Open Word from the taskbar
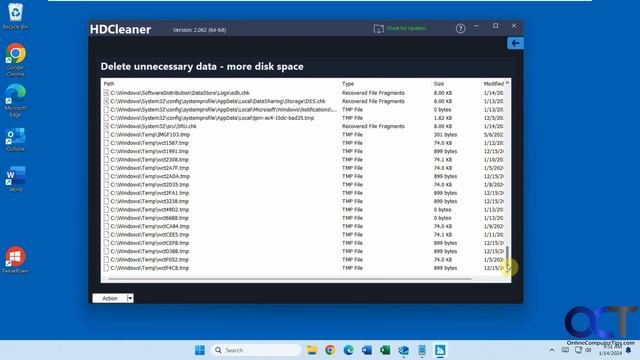This screenshot has width=640, height=360. pos(367,350)
